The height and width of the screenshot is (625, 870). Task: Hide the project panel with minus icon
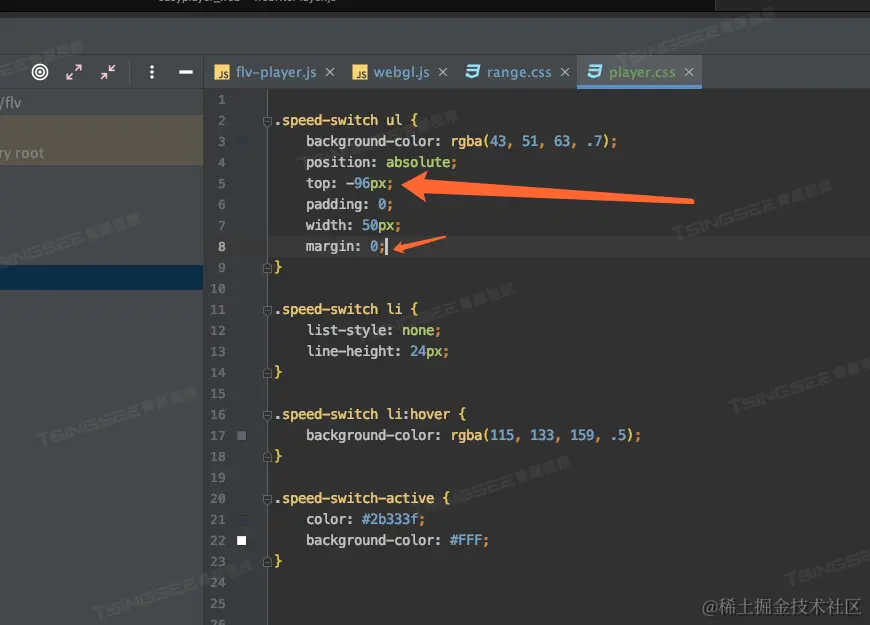pyautogui.click(x=186, y=72)
